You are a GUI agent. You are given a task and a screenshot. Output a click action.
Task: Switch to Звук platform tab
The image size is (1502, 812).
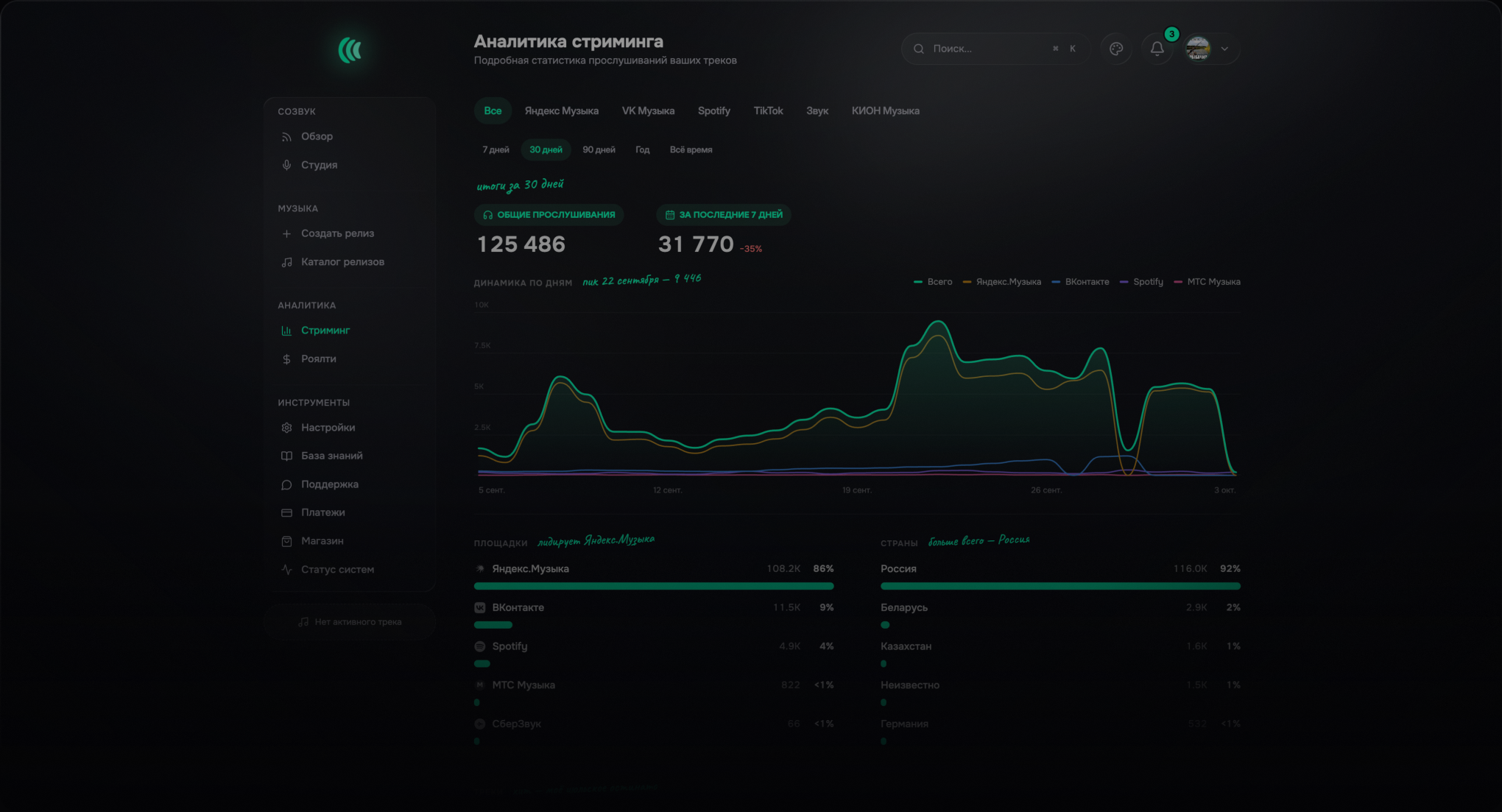tap(817, 111)
